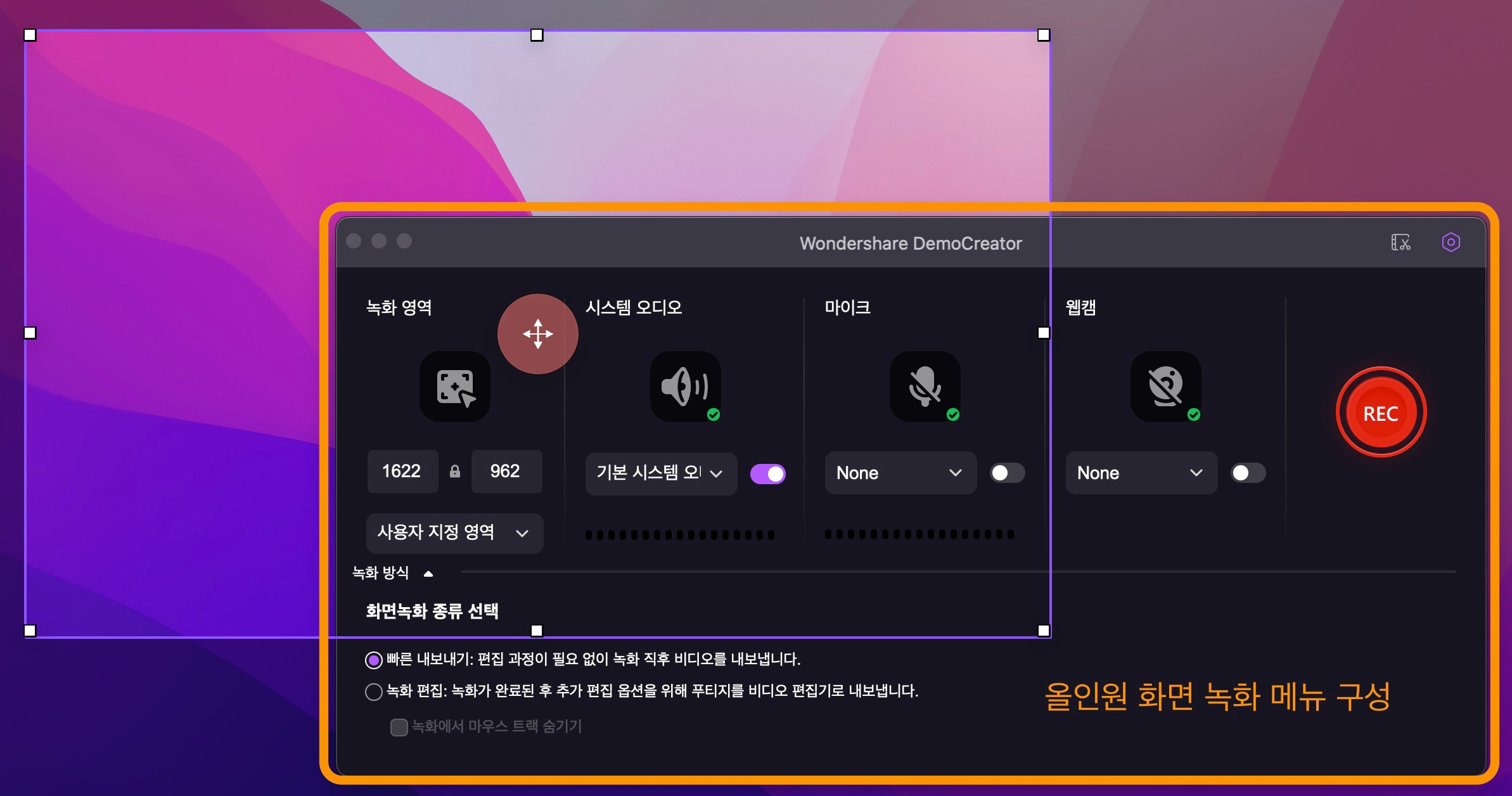Screen dimensions: 1512x796
Task: Minimize the DemoCreator window
Action: tap(379, 241)
